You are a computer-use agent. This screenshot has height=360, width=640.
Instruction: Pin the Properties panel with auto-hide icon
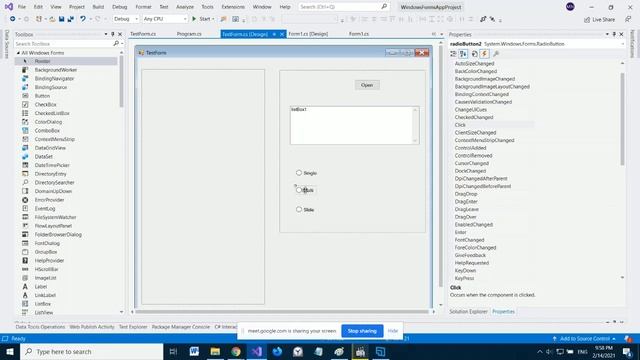pos(614,34)
